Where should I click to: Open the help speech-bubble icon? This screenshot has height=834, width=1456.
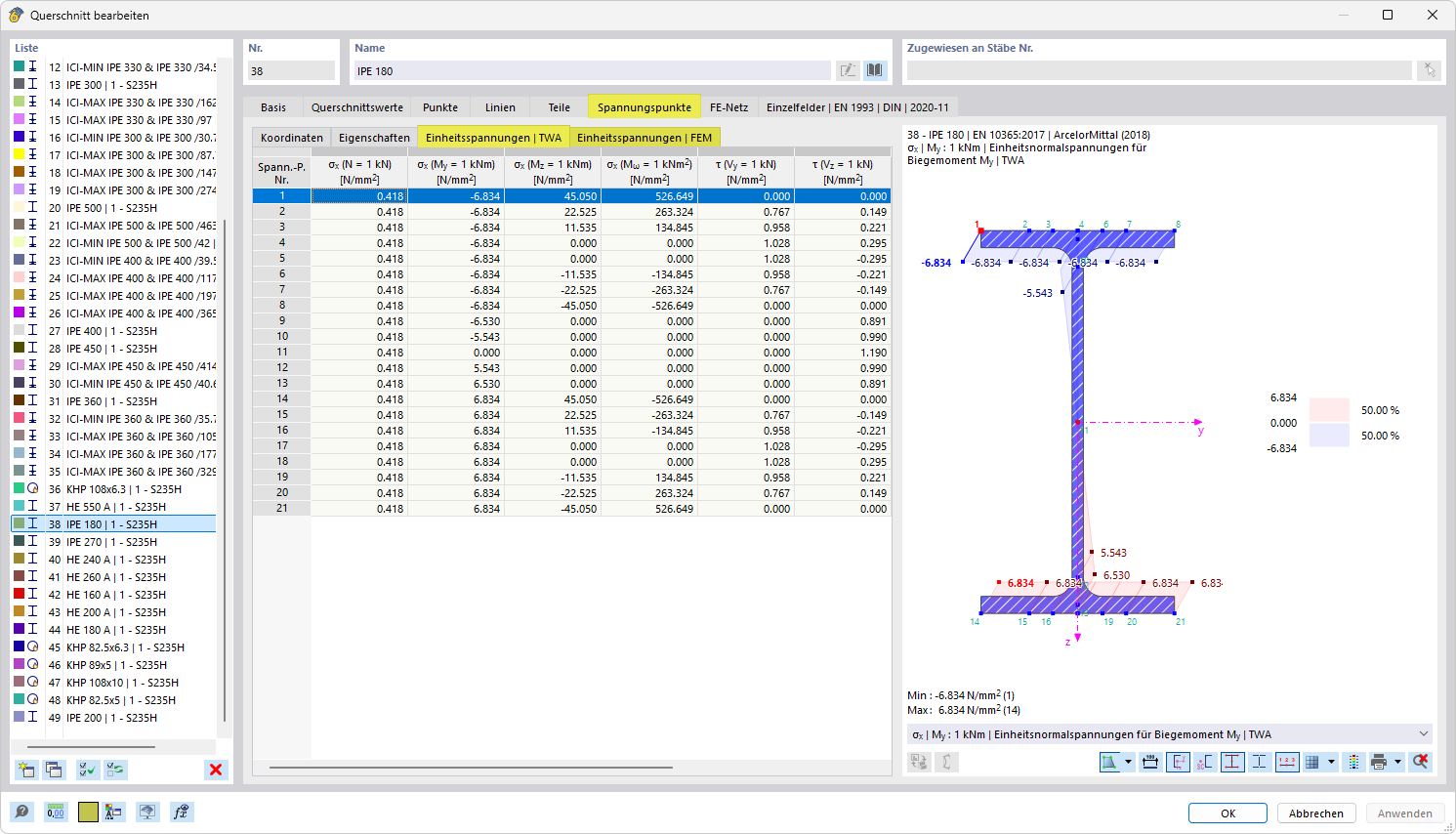[21, 812]
